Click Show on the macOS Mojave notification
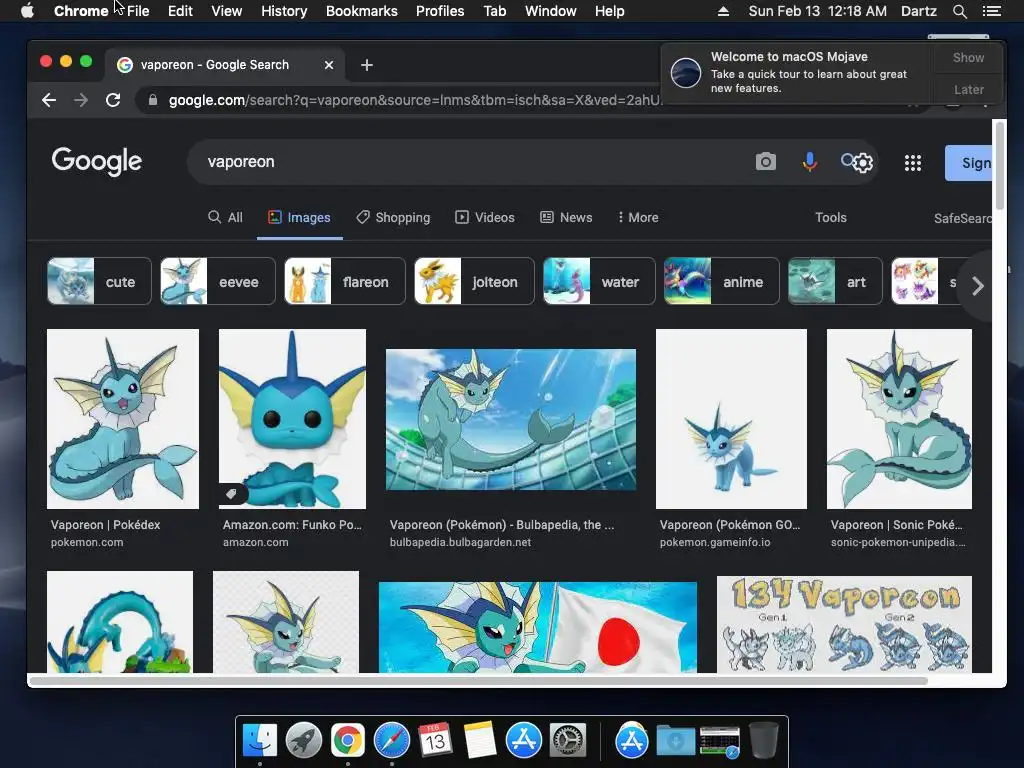Viewport: 1024px width, 768px height. click(x=968, y=57)
